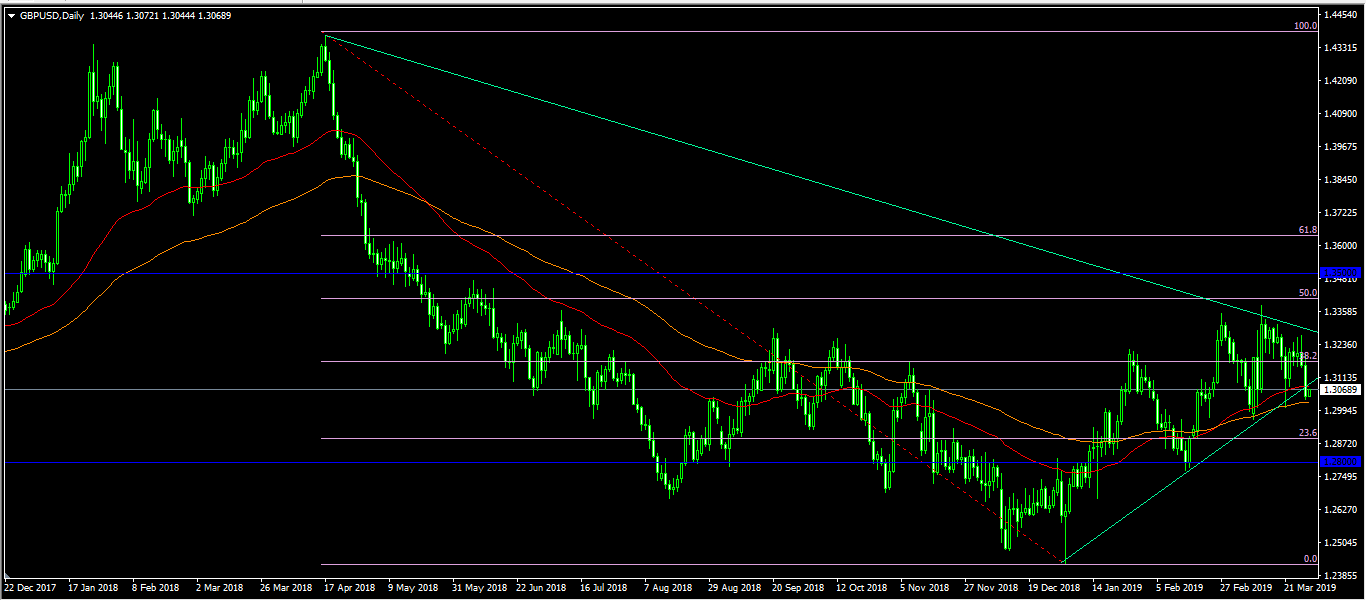This screenshot has height=600, width=1366.
Task: Click the 21 Mar 2019 date label
Action: [1309, 588]
